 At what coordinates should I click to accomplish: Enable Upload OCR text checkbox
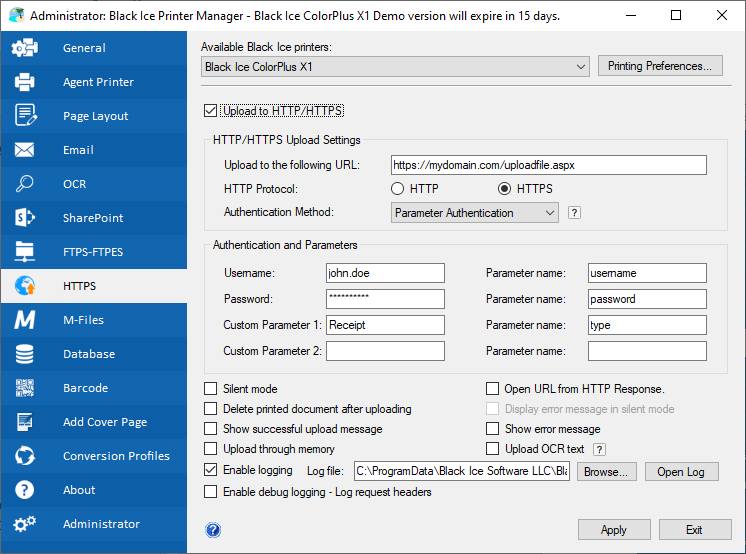pos(492,448)
